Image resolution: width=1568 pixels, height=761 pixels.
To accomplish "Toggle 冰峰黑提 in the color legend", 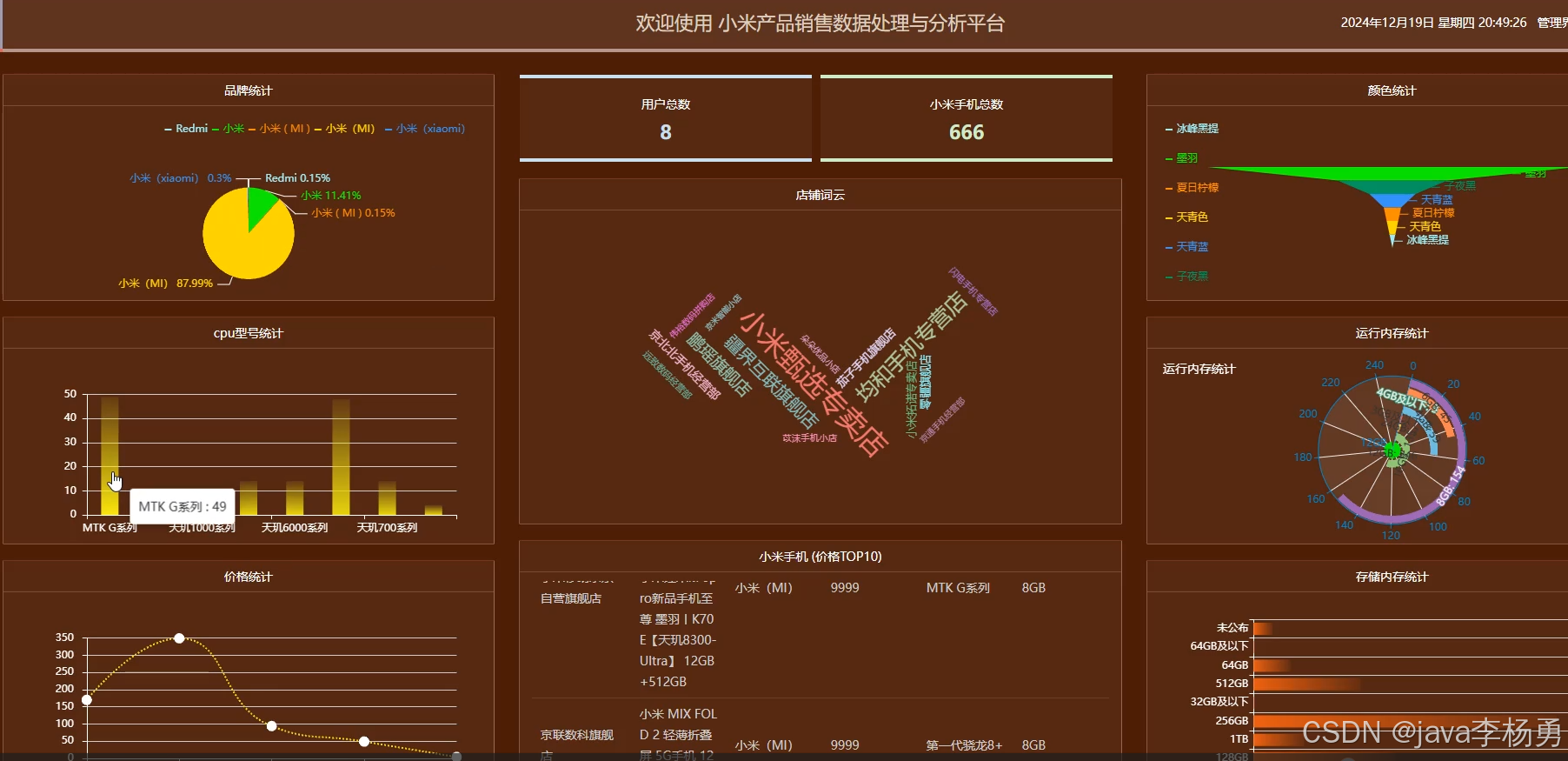I will coord(1192,129).
